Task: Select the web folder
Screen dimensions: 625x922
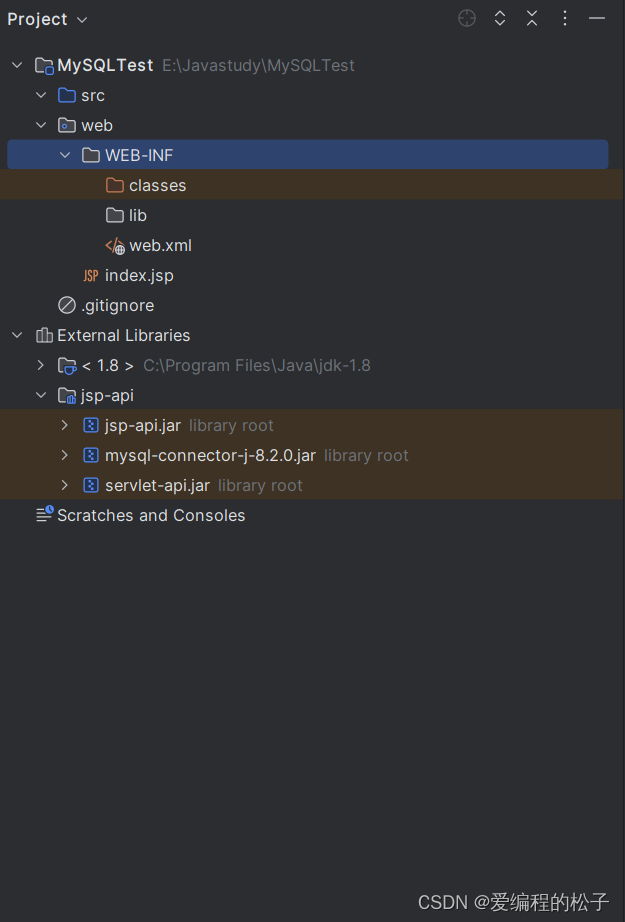Action: pyautogui.click(x=97, y=125)
